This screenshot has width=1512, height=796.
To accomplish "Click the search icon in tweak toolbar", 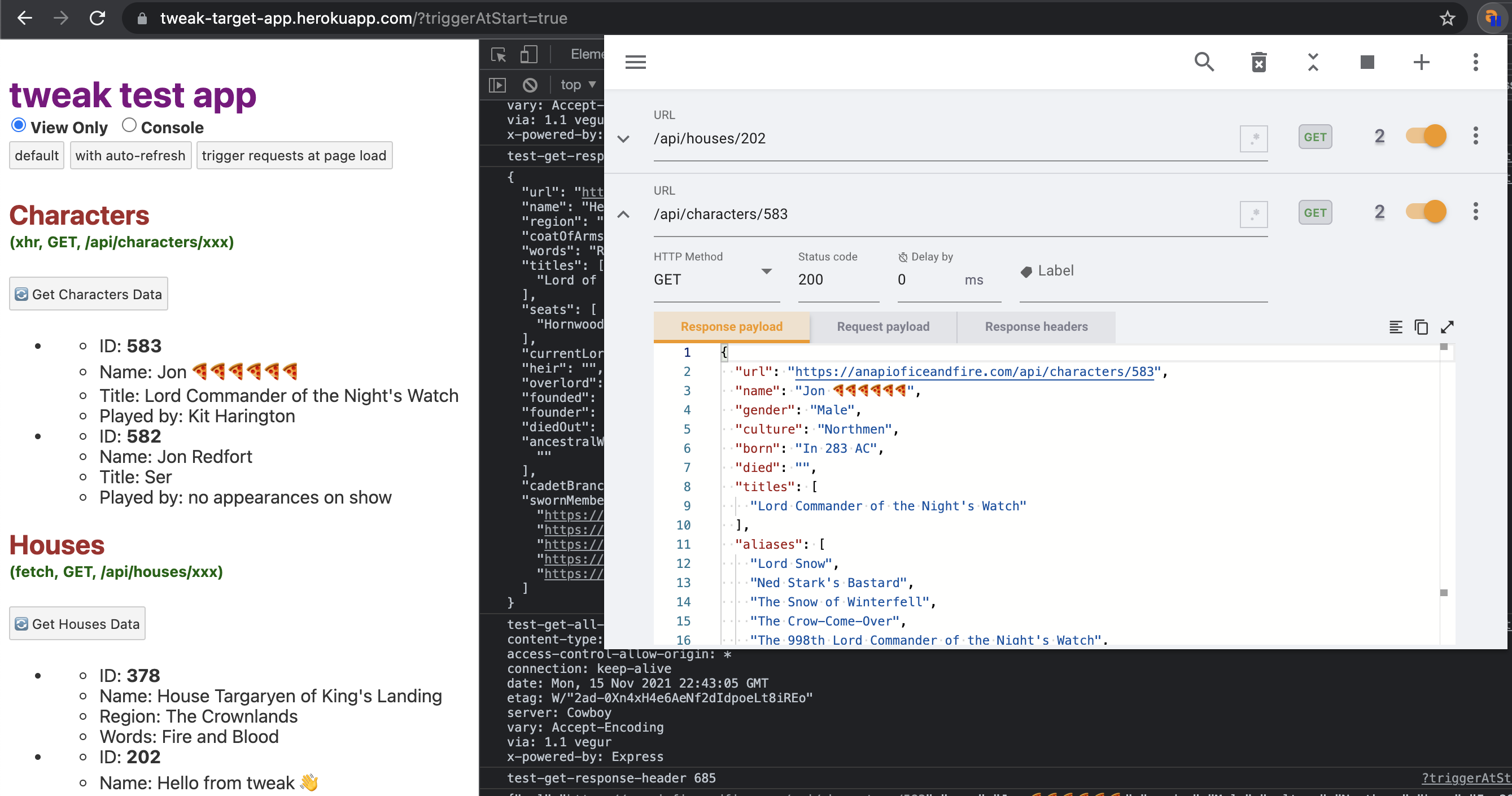I will (1204, 62).
